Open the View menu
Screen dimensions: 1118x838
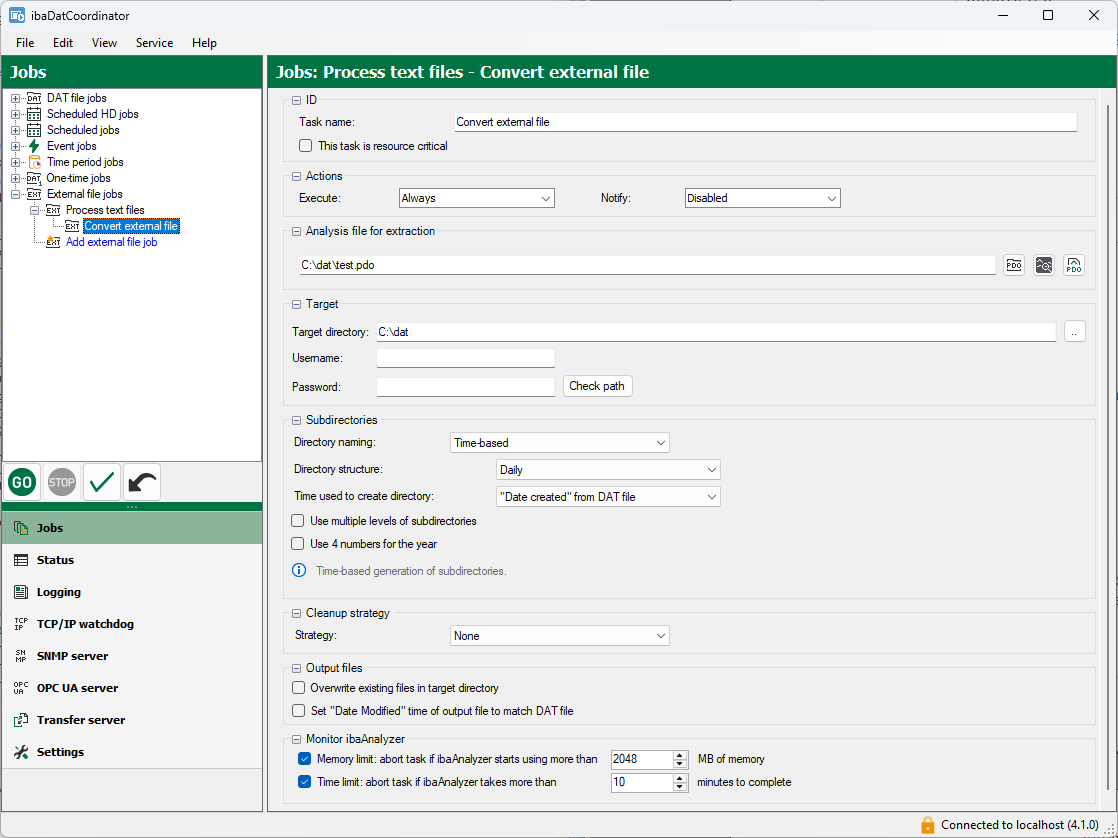click(x=104, y=43)
